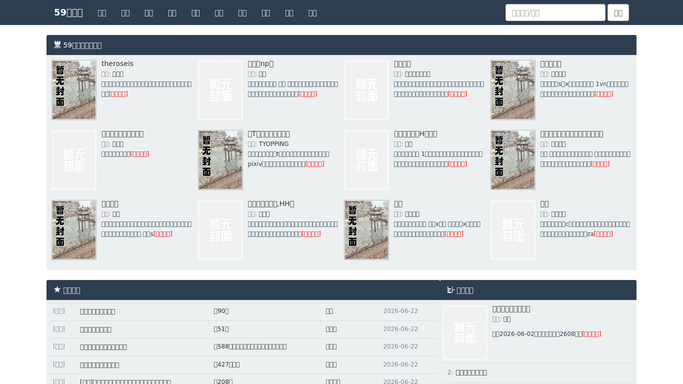Open the chapter link containing 90
The image size is (683, 384).
(x=221, y=311)
